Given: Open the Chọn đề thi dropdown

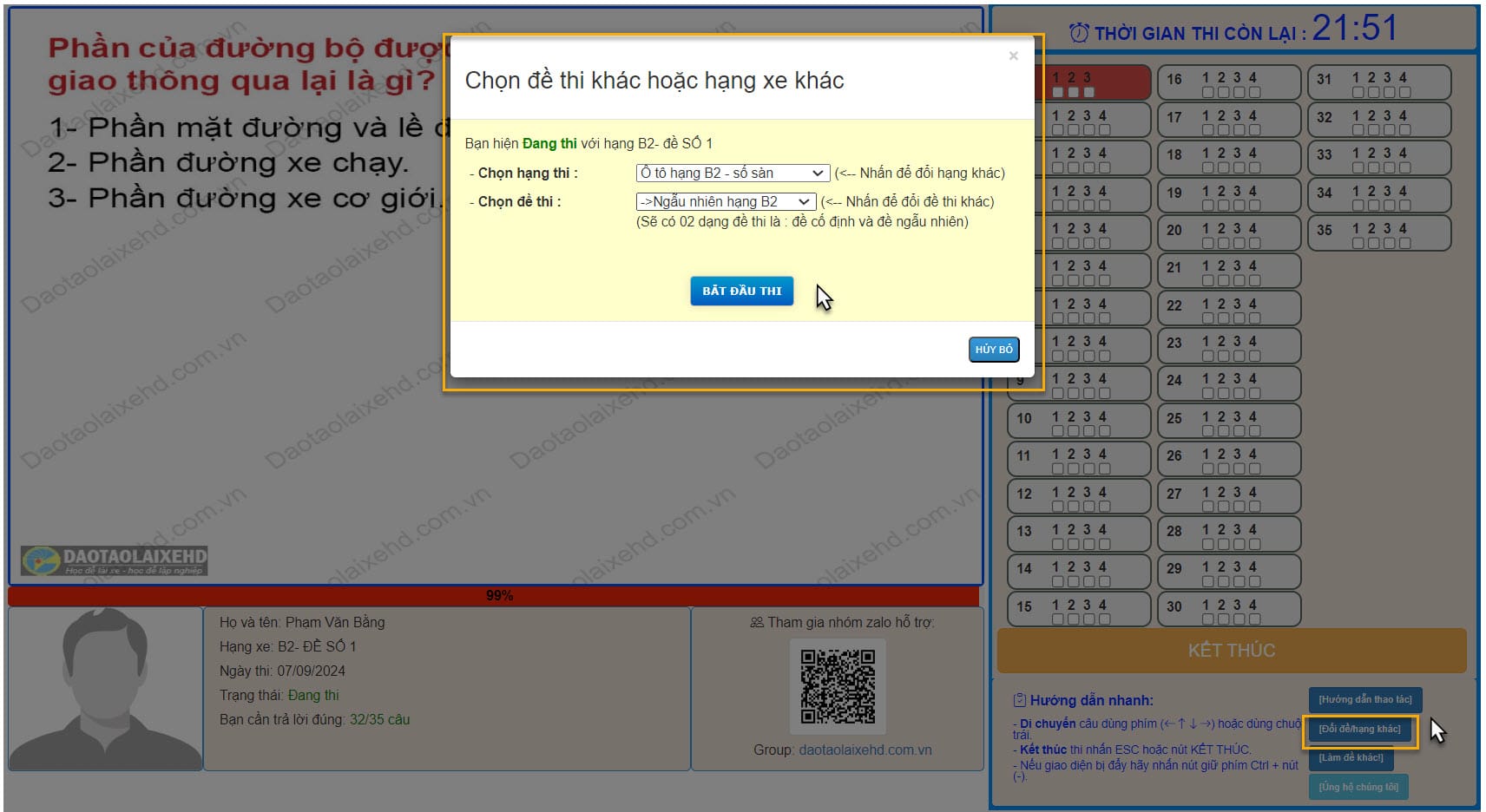Looking at the screenshot, I should pos(726,202).
